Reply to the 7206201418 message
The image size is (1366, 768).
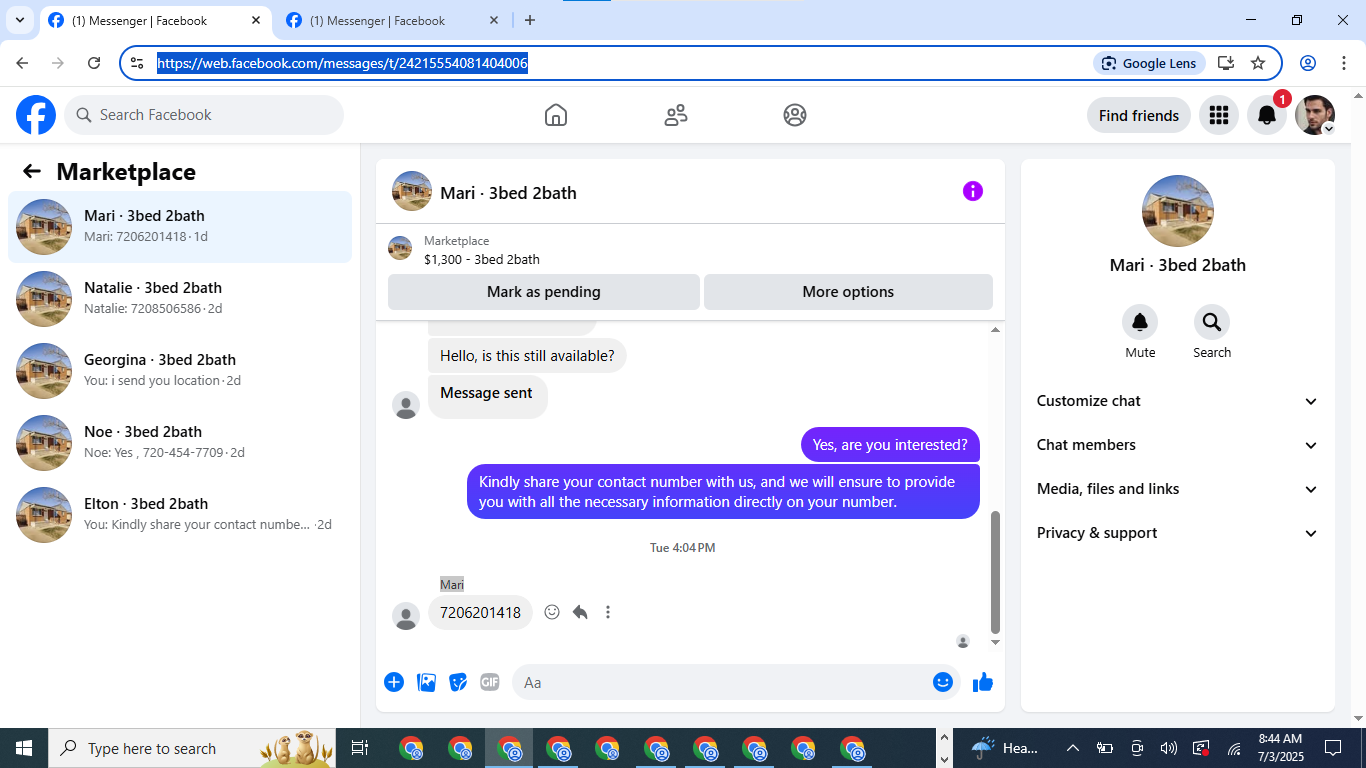[580, 612]
